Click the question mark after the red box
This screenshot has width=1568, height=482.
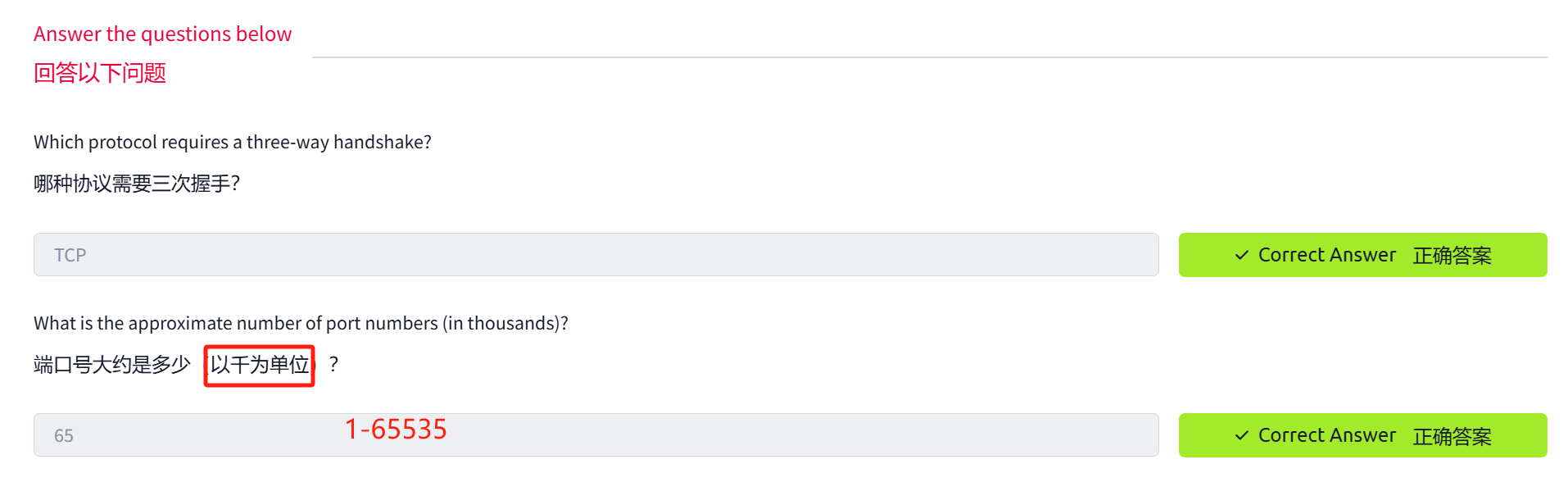point(333,365)
